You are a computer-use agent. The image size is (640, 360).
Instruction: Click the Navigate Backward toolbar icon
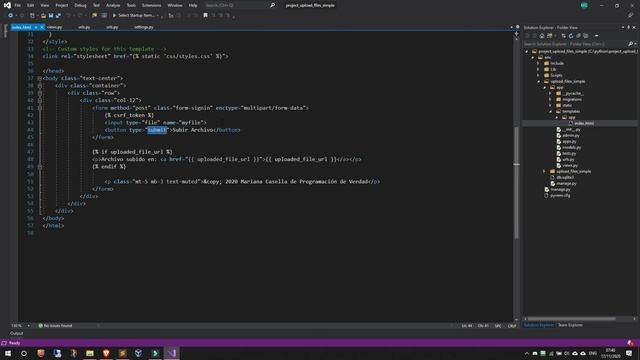(10, 16)
